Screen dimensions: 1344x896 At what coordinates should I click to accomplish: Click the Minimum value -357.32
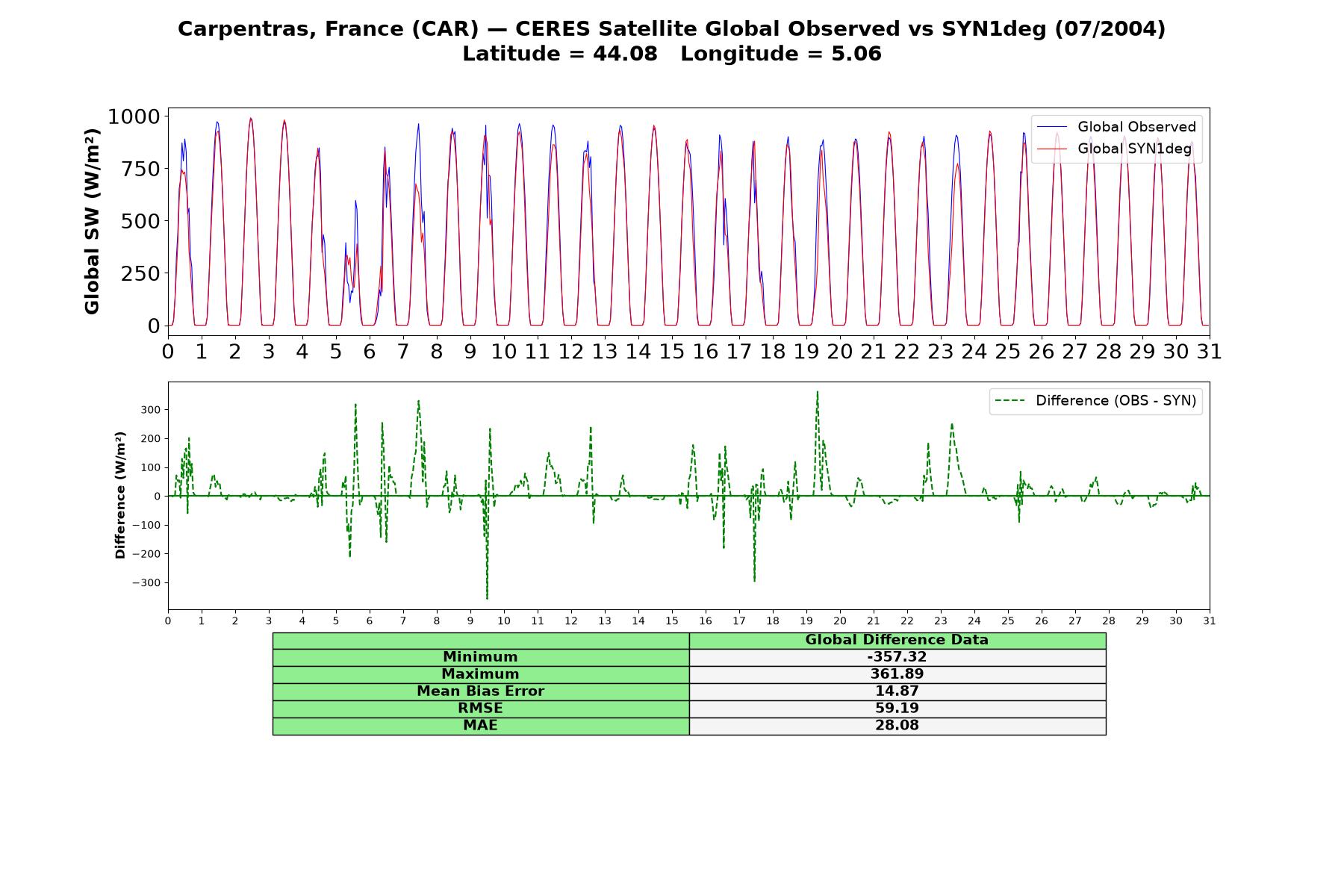[x=897, y=657]
